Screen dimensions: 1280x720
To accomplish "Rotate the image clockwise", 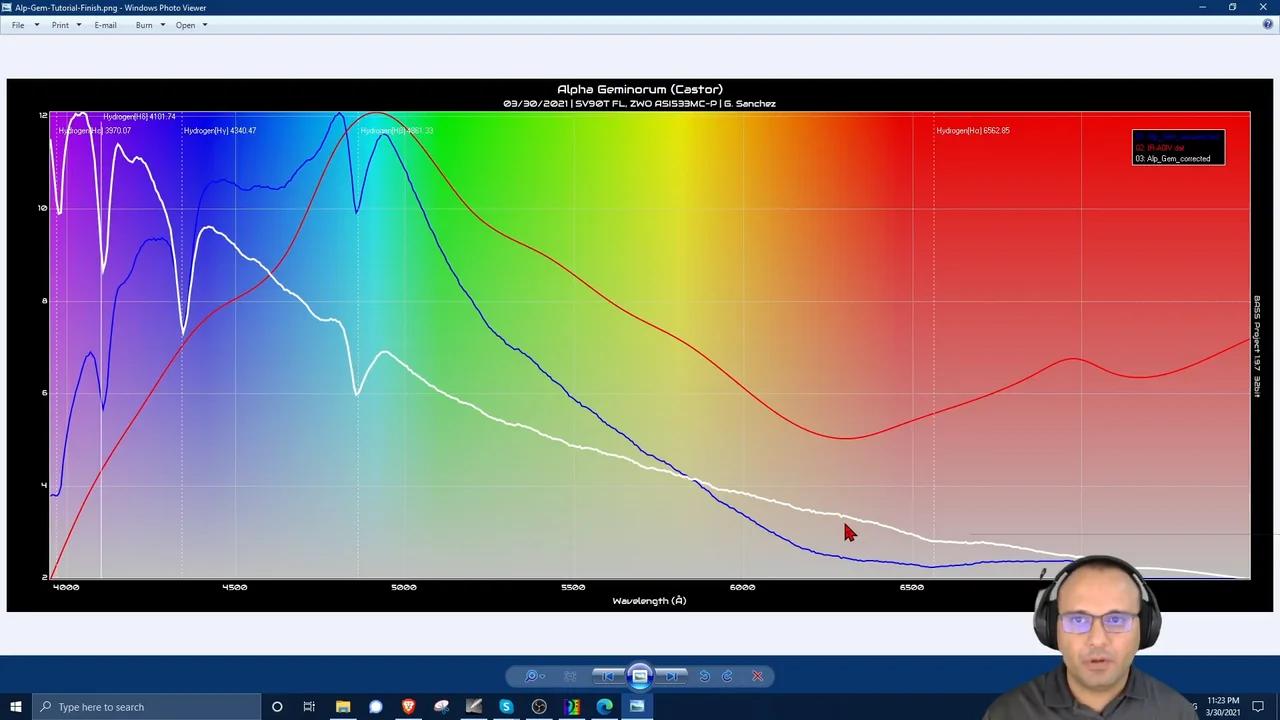I will coord(727,676).
